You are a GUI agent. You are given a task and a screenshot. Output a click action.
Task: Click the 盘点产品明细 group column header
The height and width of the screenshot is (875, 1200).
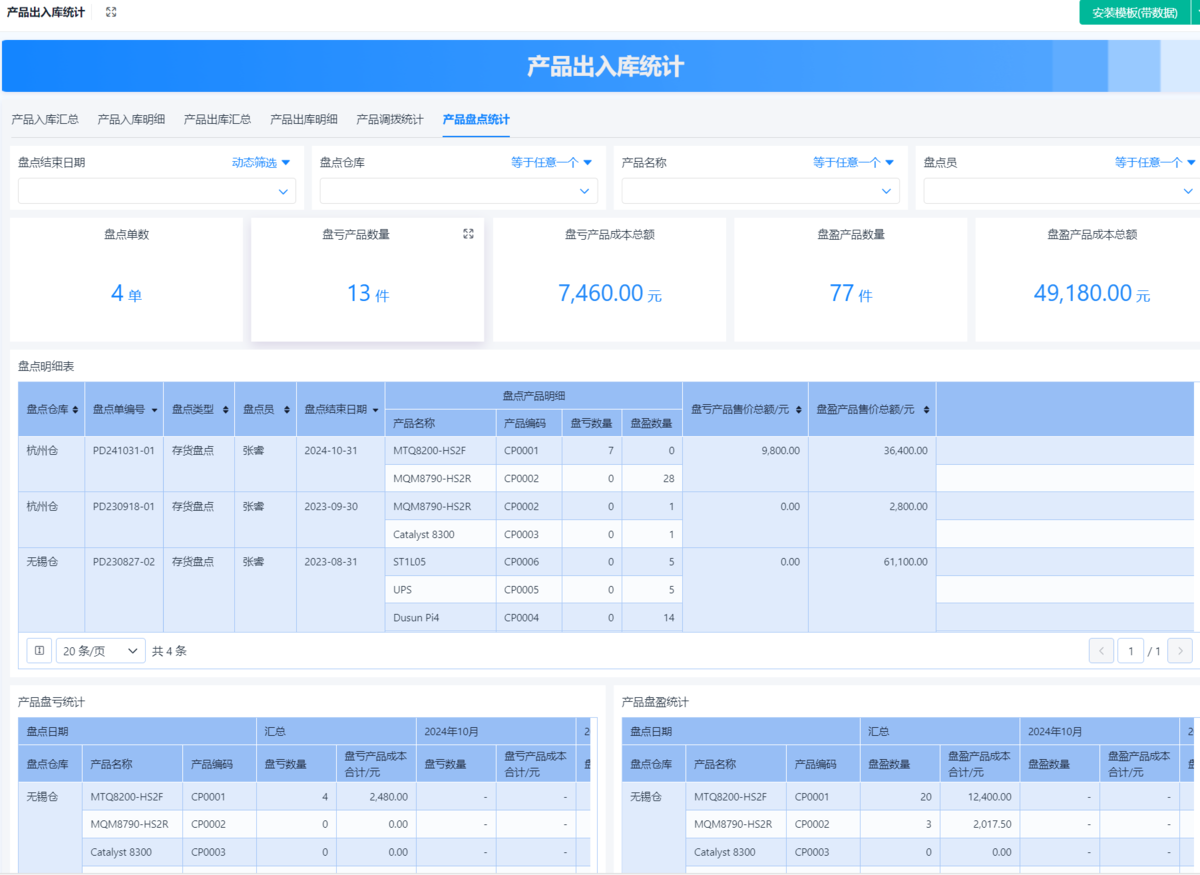pyautogui.click(x=534, y=396)
